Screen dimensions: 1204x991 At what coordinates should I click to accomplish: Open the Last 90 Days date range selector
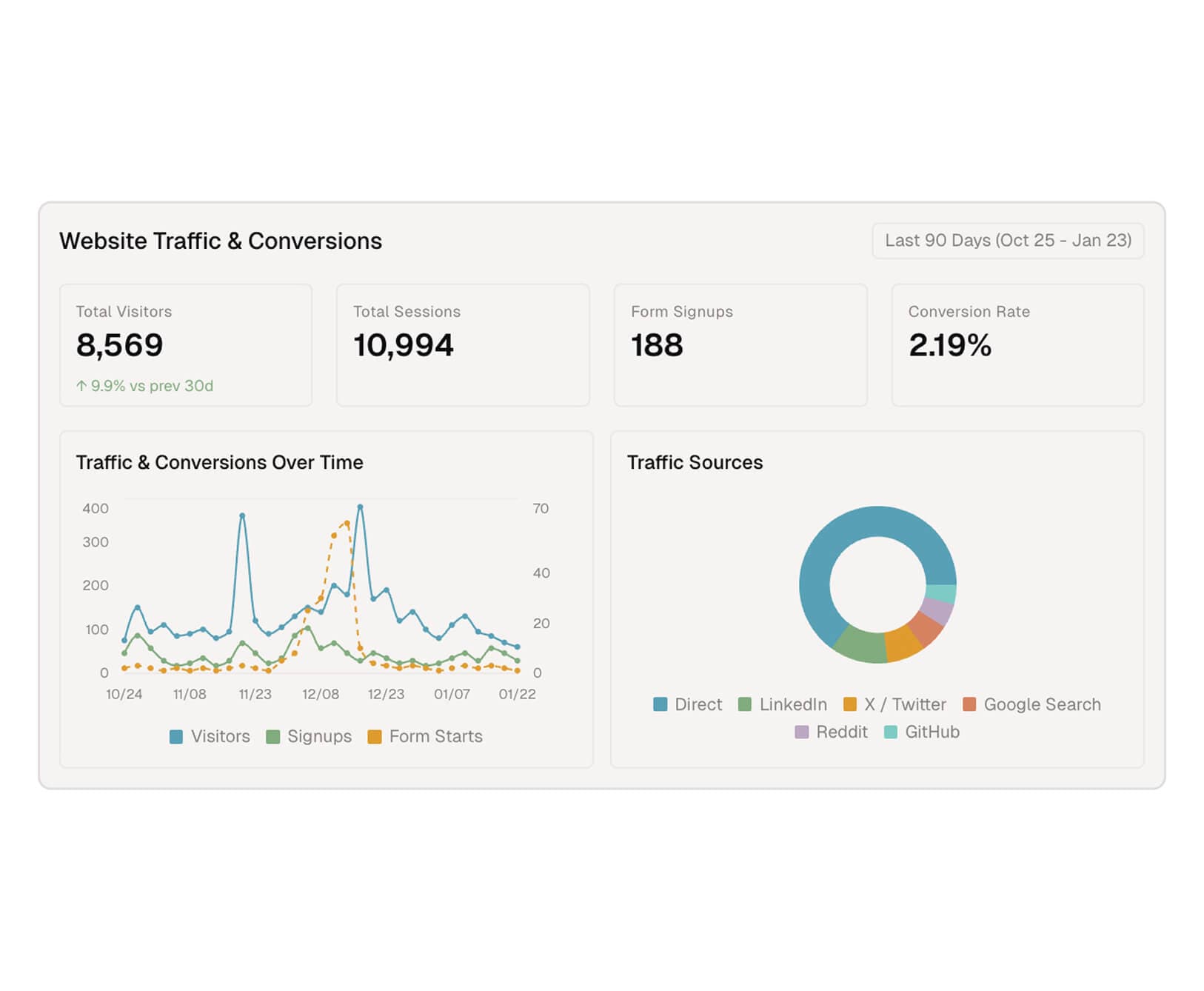(x=1008, y=240)
